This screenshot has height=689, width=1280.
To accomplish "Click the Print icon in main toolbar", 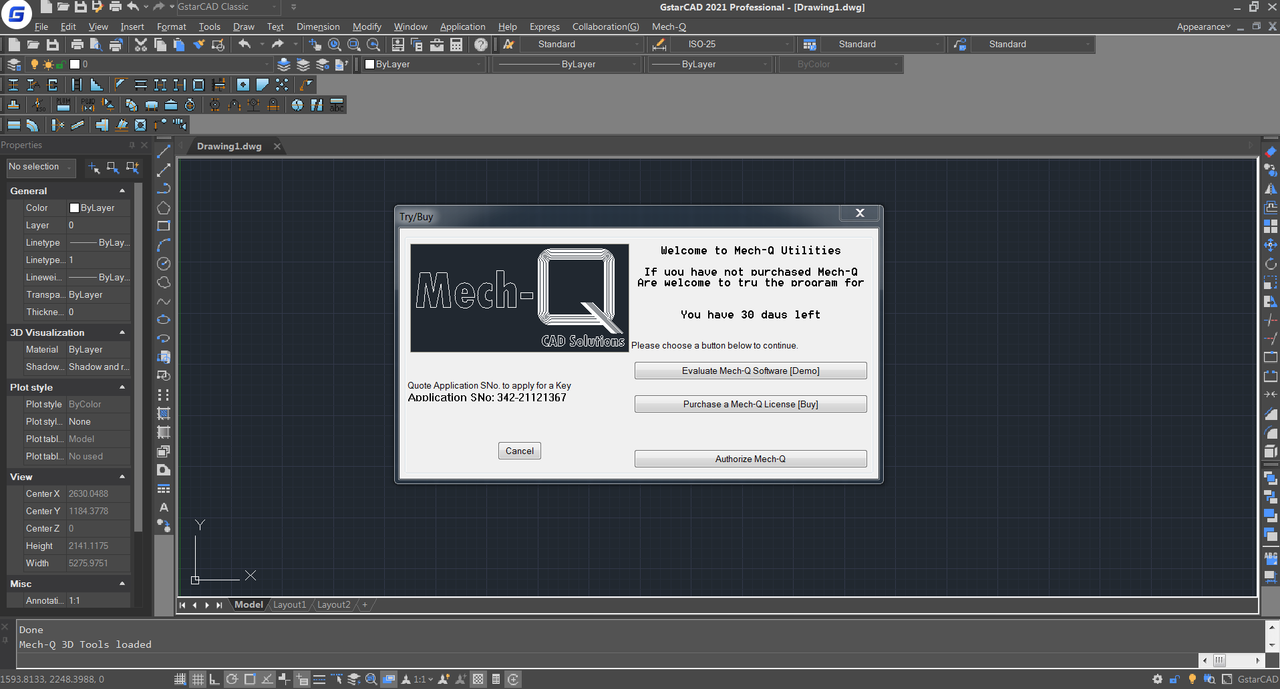I will pos(77,44).
